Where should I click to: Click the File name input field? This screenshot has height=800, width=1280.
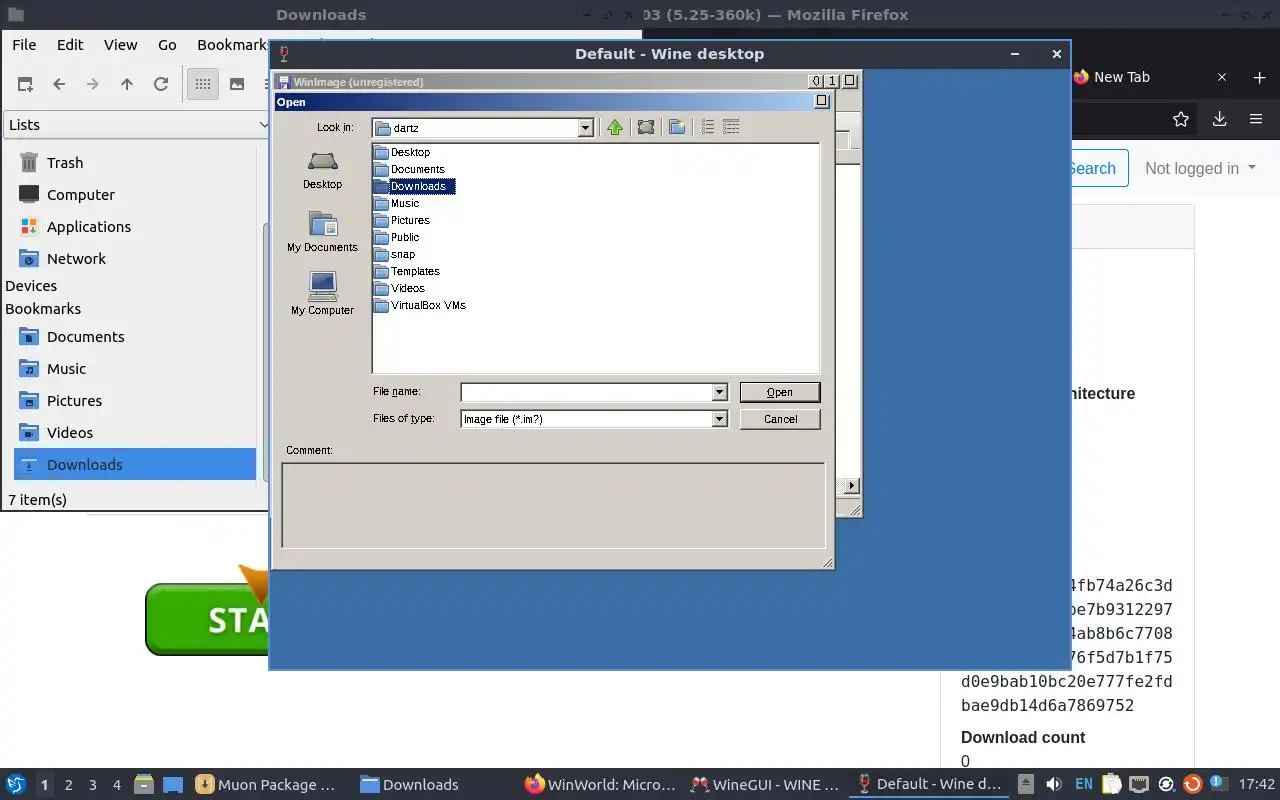(x=586, y=392)
